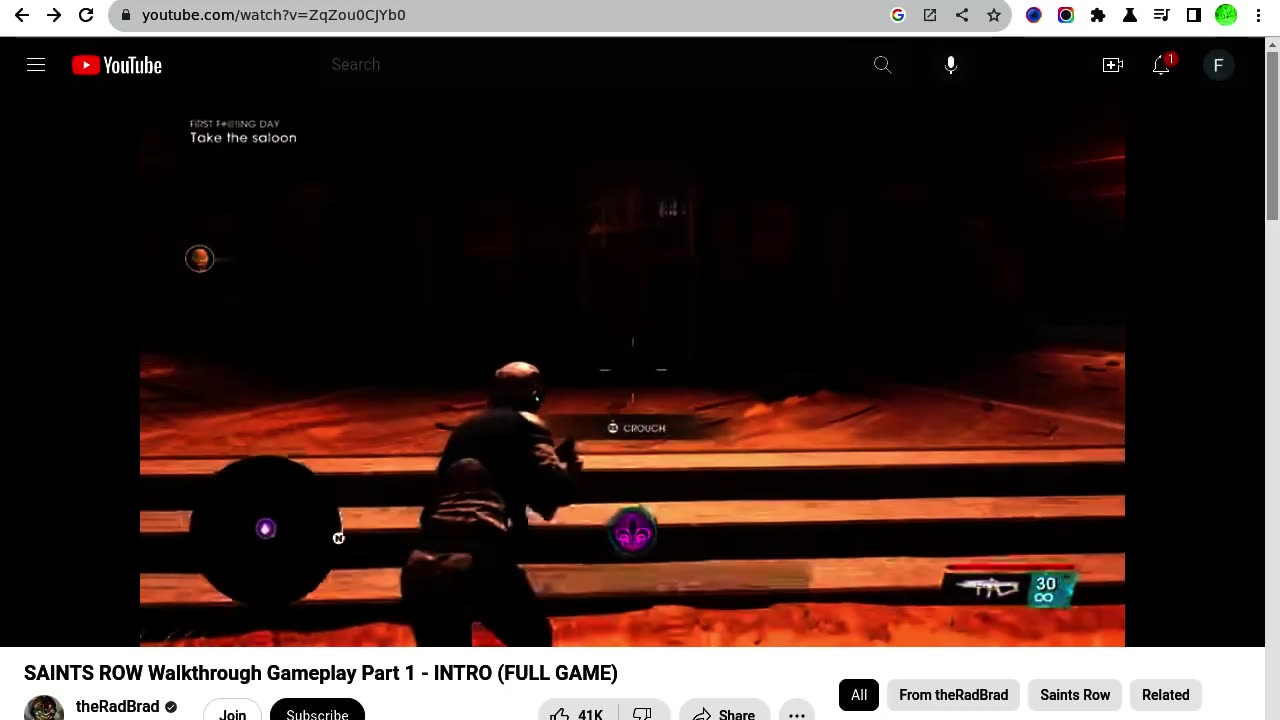Select the Related filter chip
Viewport: 1280px width, 720px height.
pos(1166,695)
